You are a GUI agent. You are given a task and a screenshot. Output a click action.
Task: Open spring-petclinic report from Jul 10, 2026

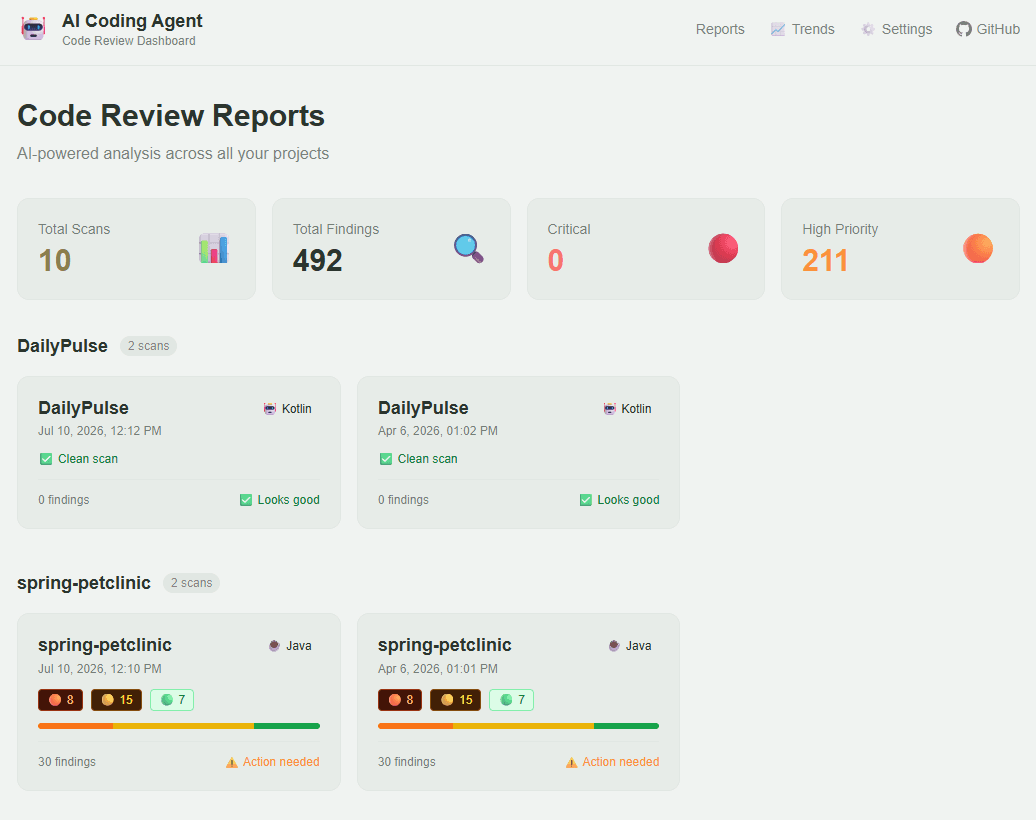pyautogui.click(x=179, y=702)
